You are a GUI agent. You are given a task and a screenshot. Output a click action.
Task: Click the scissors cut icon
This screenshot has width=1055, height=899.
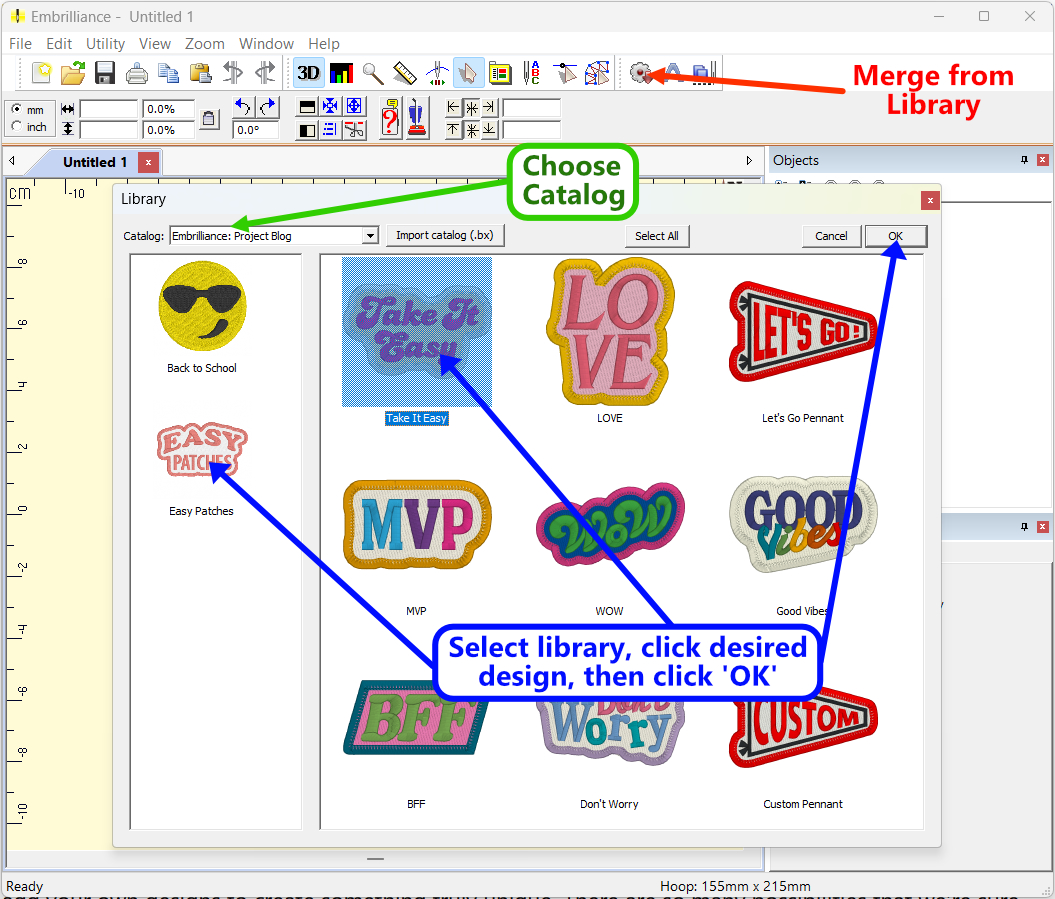[354, 129]
